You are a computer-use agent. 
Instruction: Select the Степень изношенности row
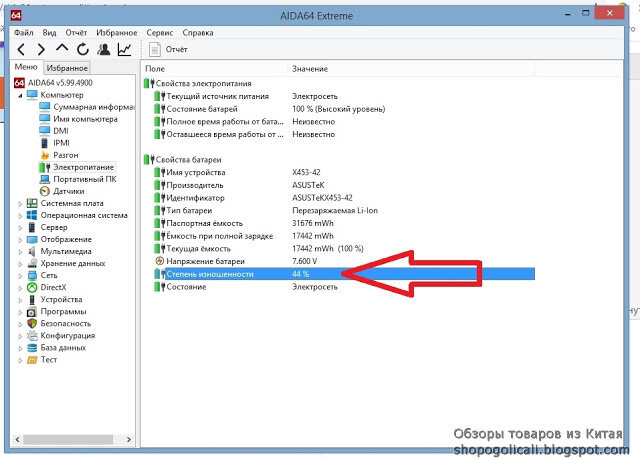coord(344,274)
